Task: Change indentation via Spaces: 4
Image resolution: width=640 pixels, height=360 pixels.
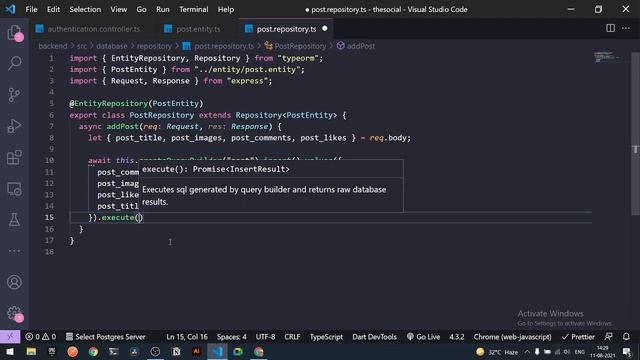Action: coord(231,337)
